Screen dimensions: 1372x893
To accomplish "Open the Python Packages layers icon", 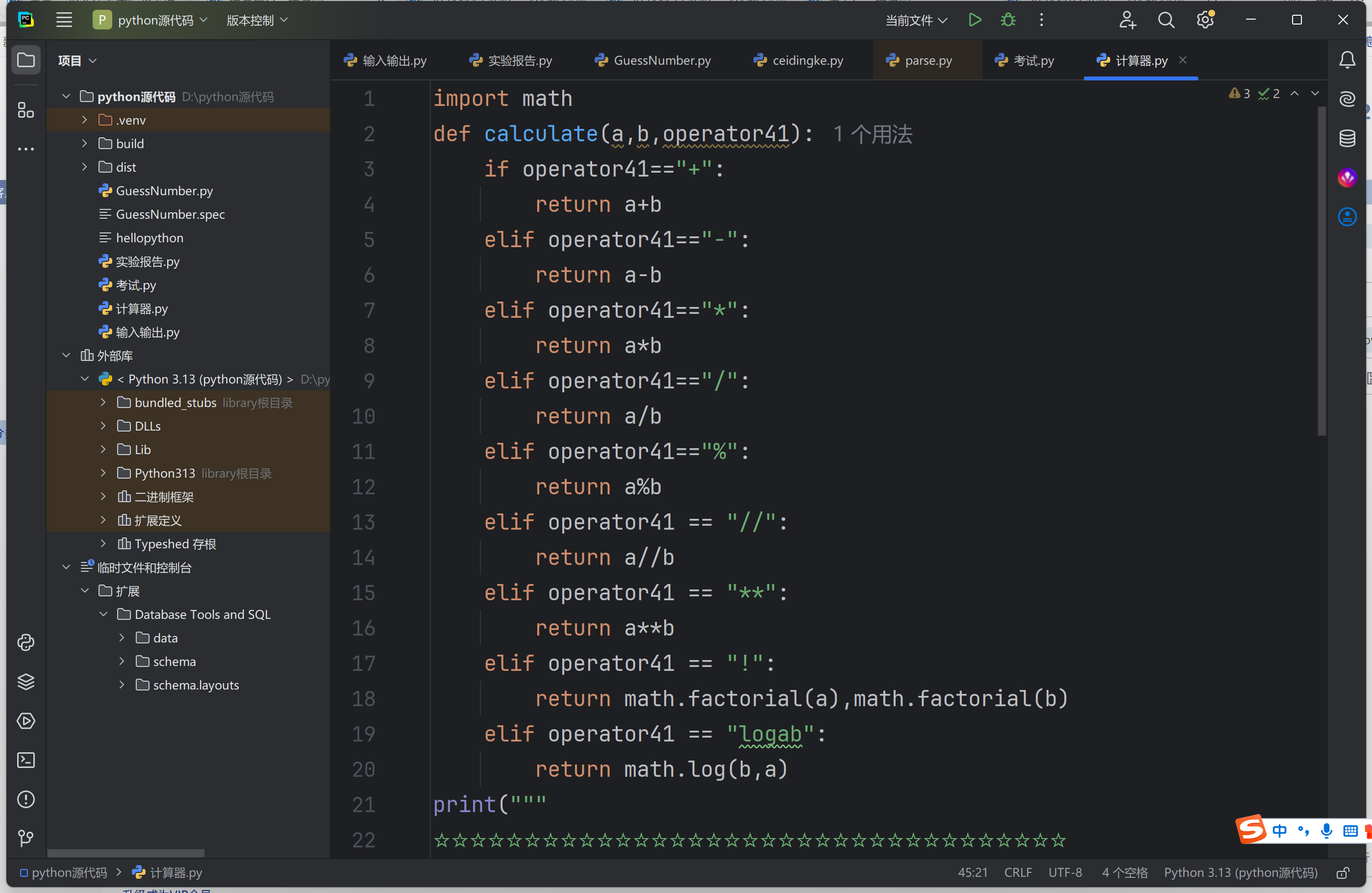I will [26, 681].
